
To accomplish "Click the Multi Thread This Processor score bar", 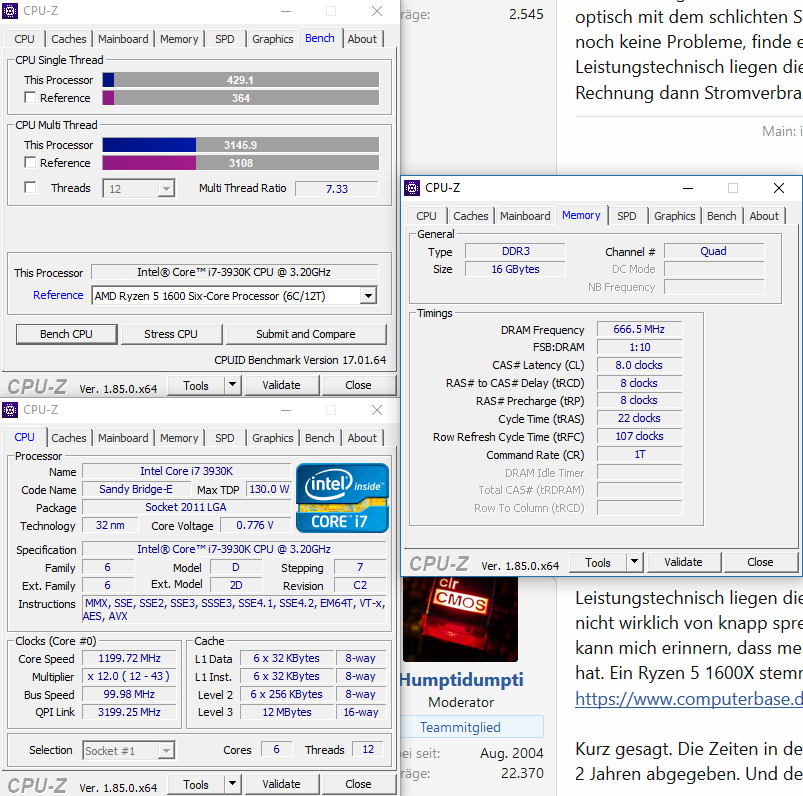I will (x=241, y=145).
